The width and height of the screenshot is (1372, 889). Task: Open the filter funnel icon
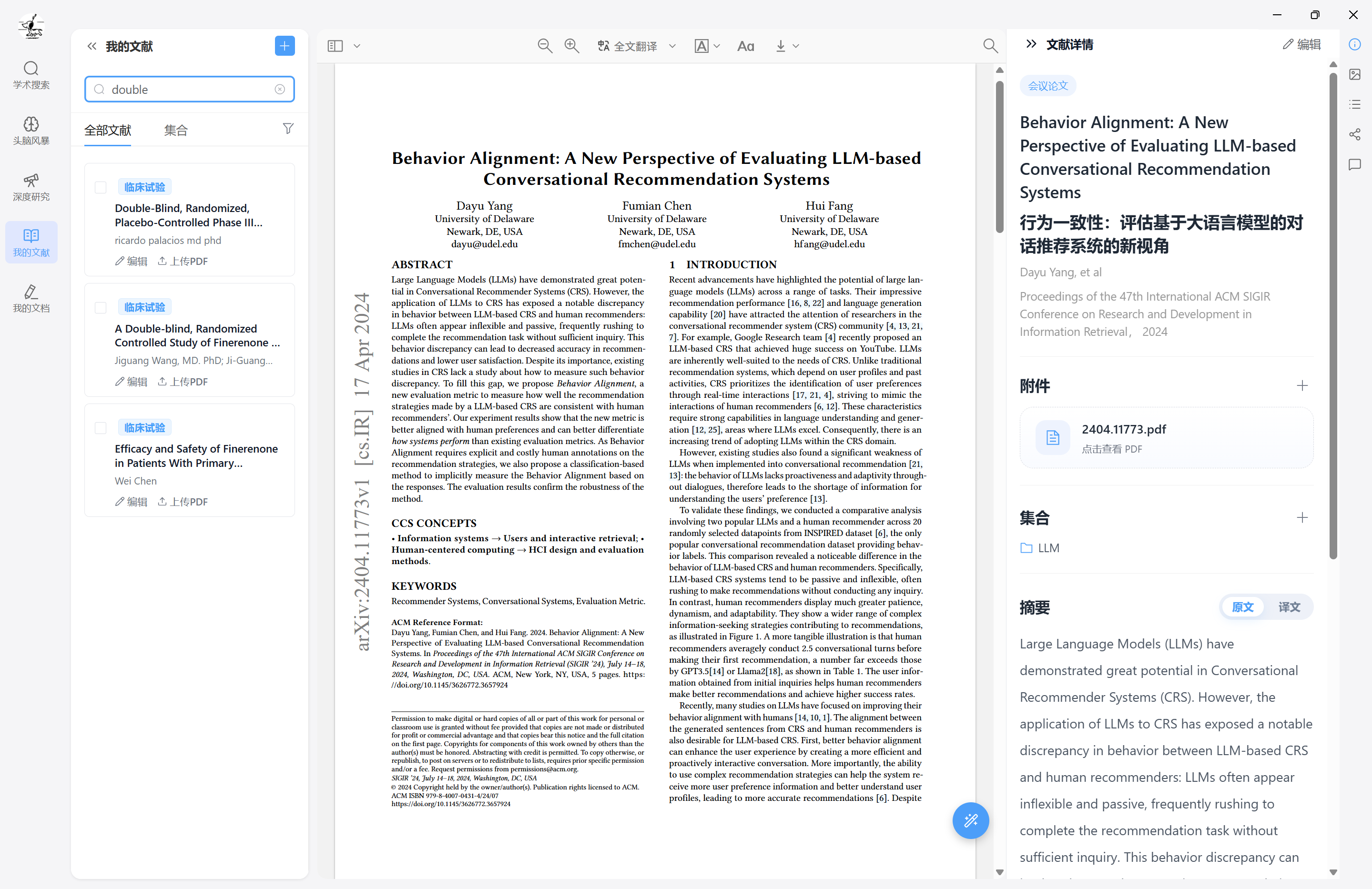[x=288, y=129]
